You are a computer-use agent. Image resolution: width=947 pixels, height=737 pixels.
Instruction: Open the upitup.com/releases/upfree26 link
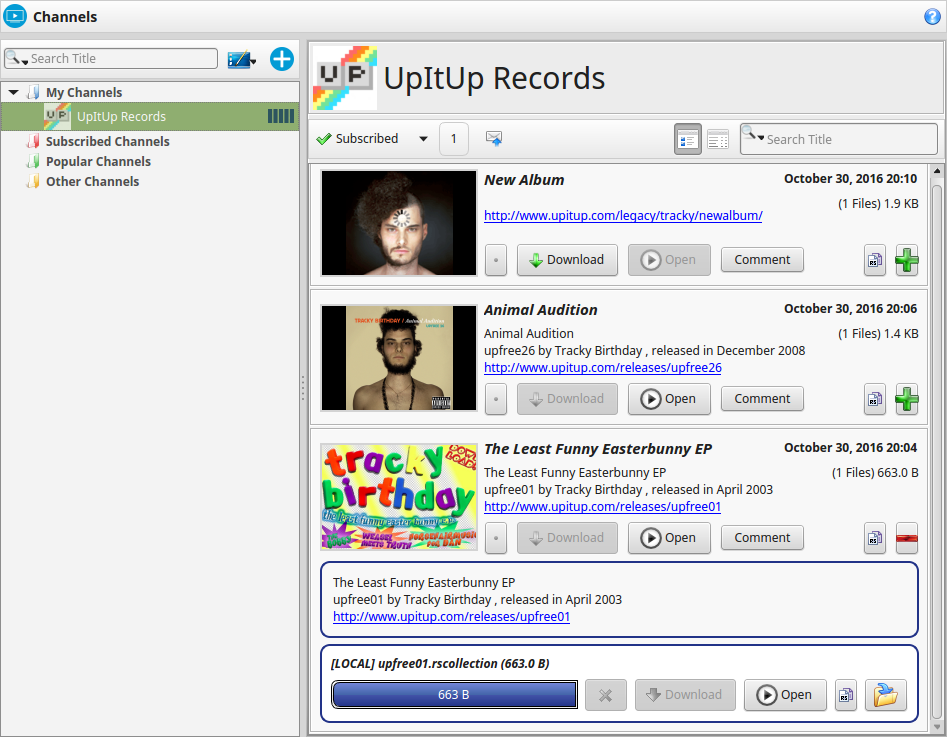(x=603, y=367)
